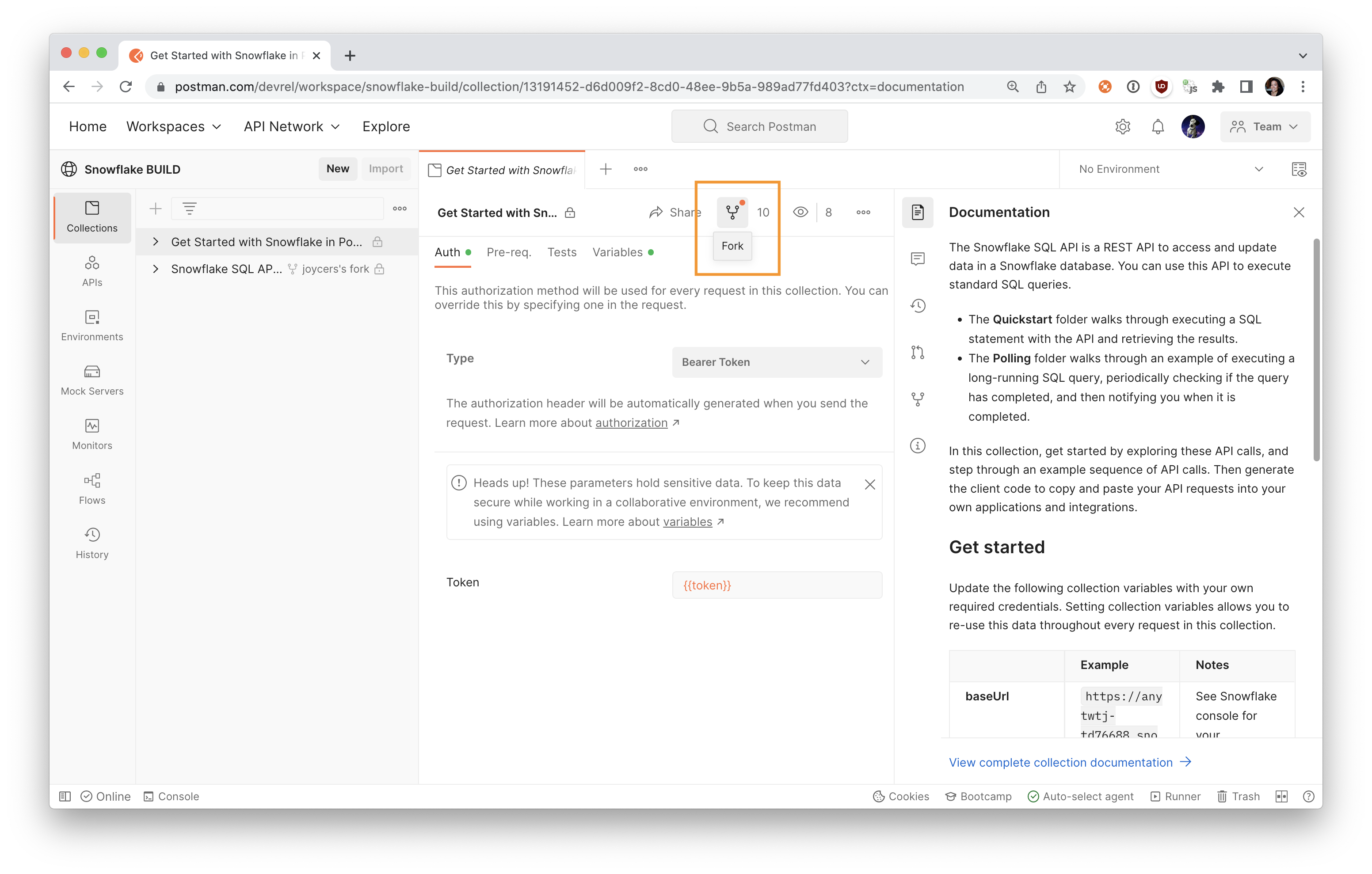This screenshot has width=1372, height=874.
Task: Open collection info icon in right sidebar
Action: (917, 445)
